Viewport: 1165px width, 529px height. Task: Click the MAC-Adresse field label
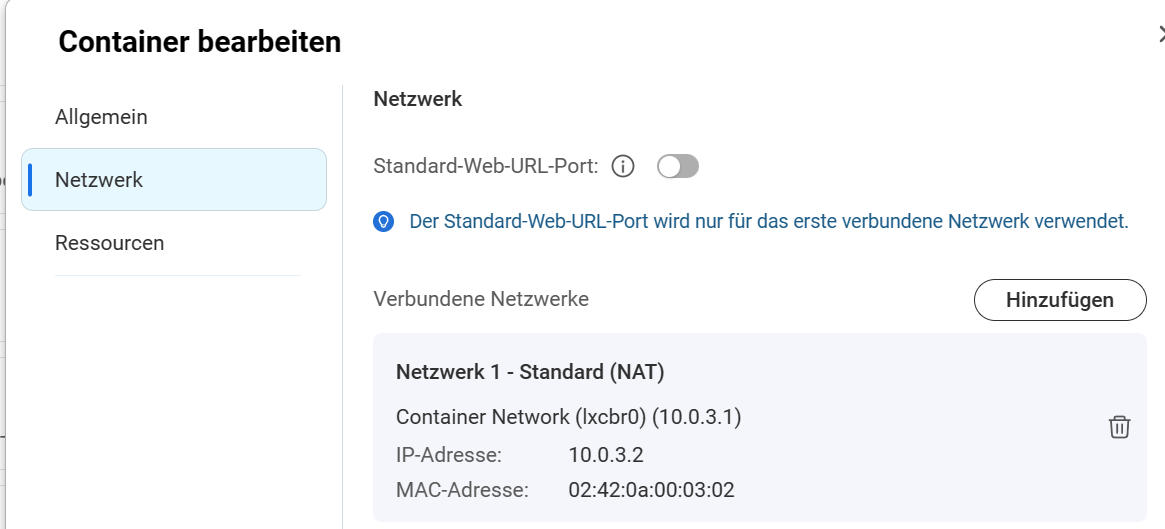click(462, 490)
